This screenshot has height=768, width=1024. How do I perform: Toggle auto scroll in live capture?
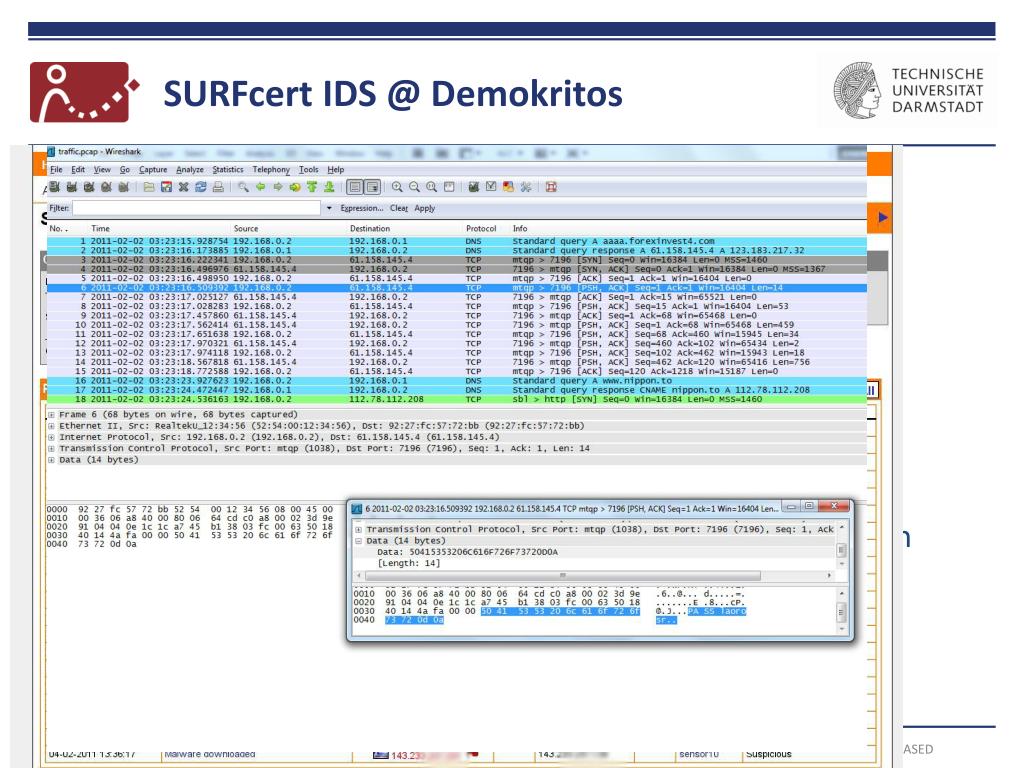[x=372, y=187]
